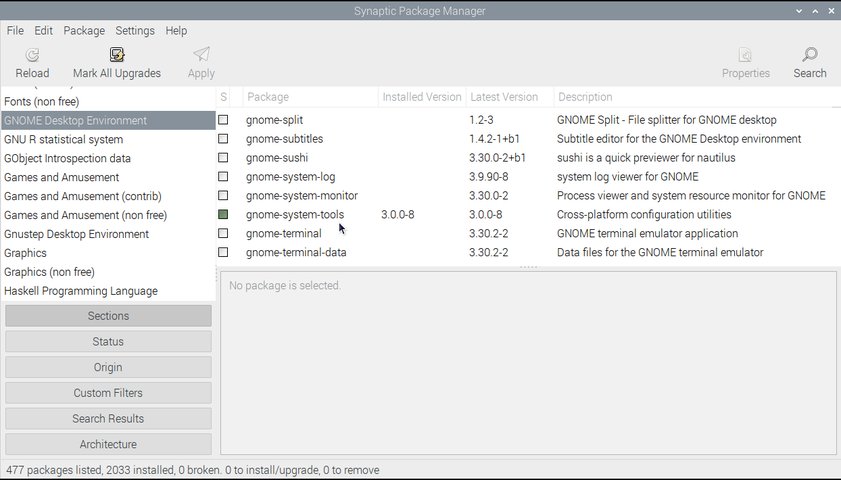Toggle the gnome-subtitles status checkbox
This screenshot has width=841, height=480.
point(223,138)
